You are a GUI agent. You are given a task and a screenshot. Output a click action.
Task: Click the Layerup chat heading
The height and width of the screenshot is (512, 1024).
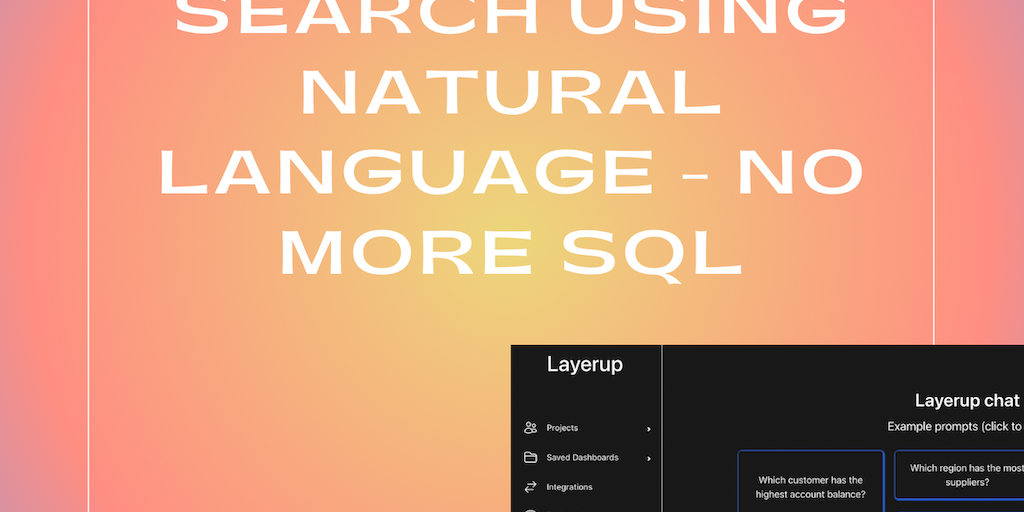[x=966, y=400]
